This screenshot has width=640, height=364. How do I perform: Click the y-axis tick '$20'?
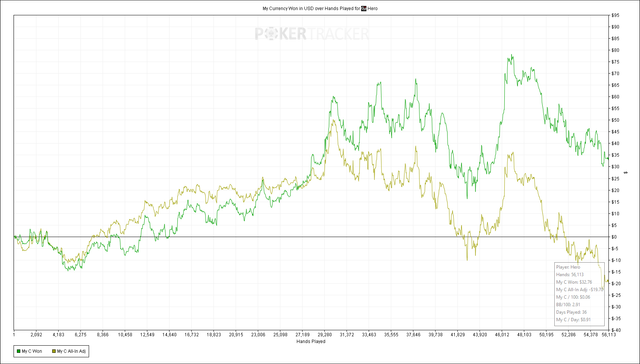point(615,190)
